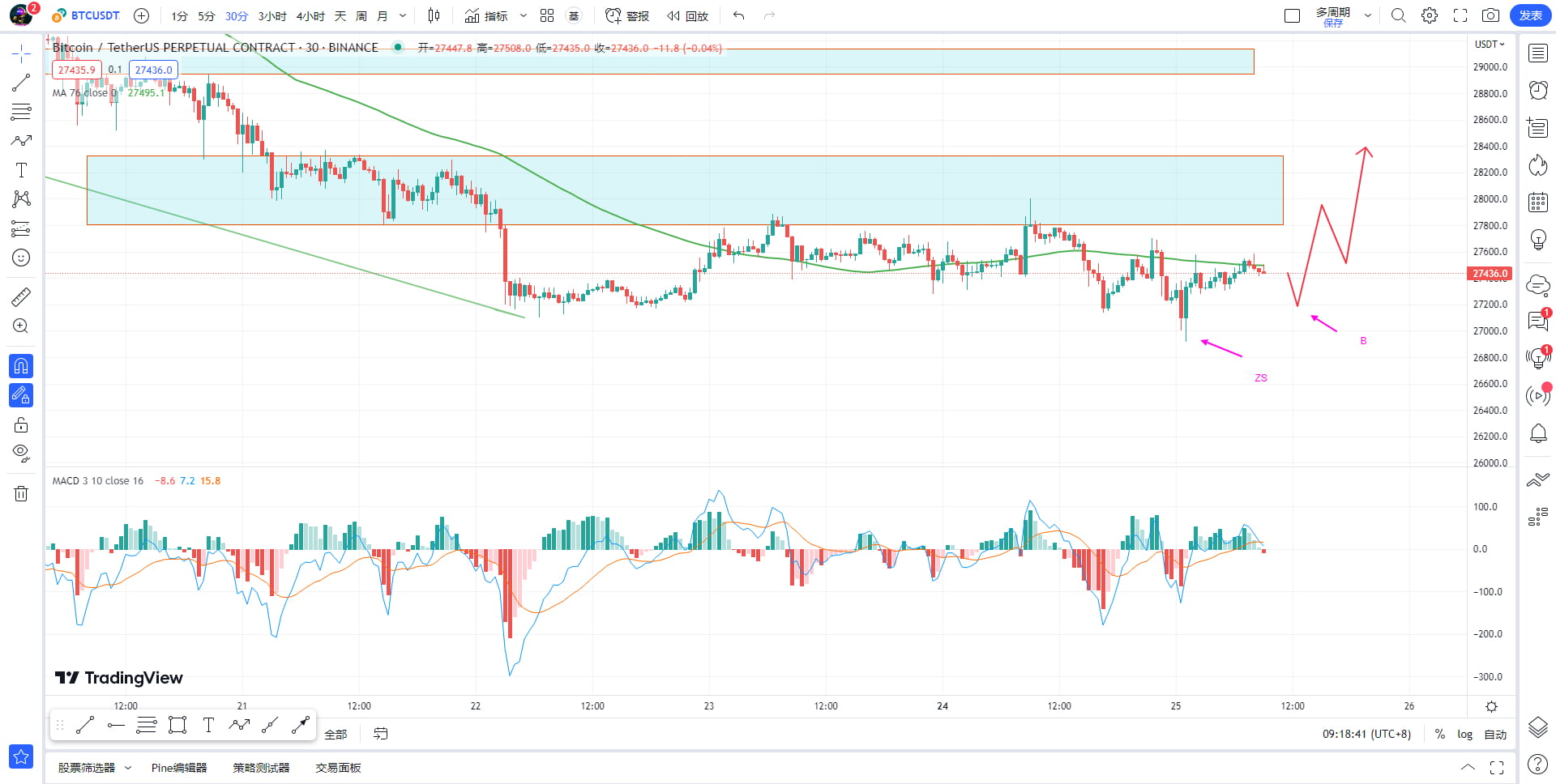The image size is (1556, 784).
Task: Toggle log scale on price axis
Action: point(1464,734)
